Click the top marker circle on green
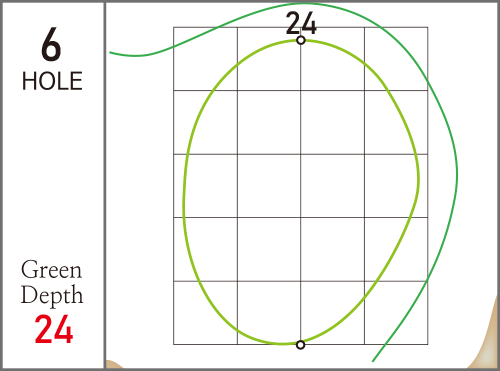The width and height of the screenshot is (500, 371). click(x=301, y=40)
